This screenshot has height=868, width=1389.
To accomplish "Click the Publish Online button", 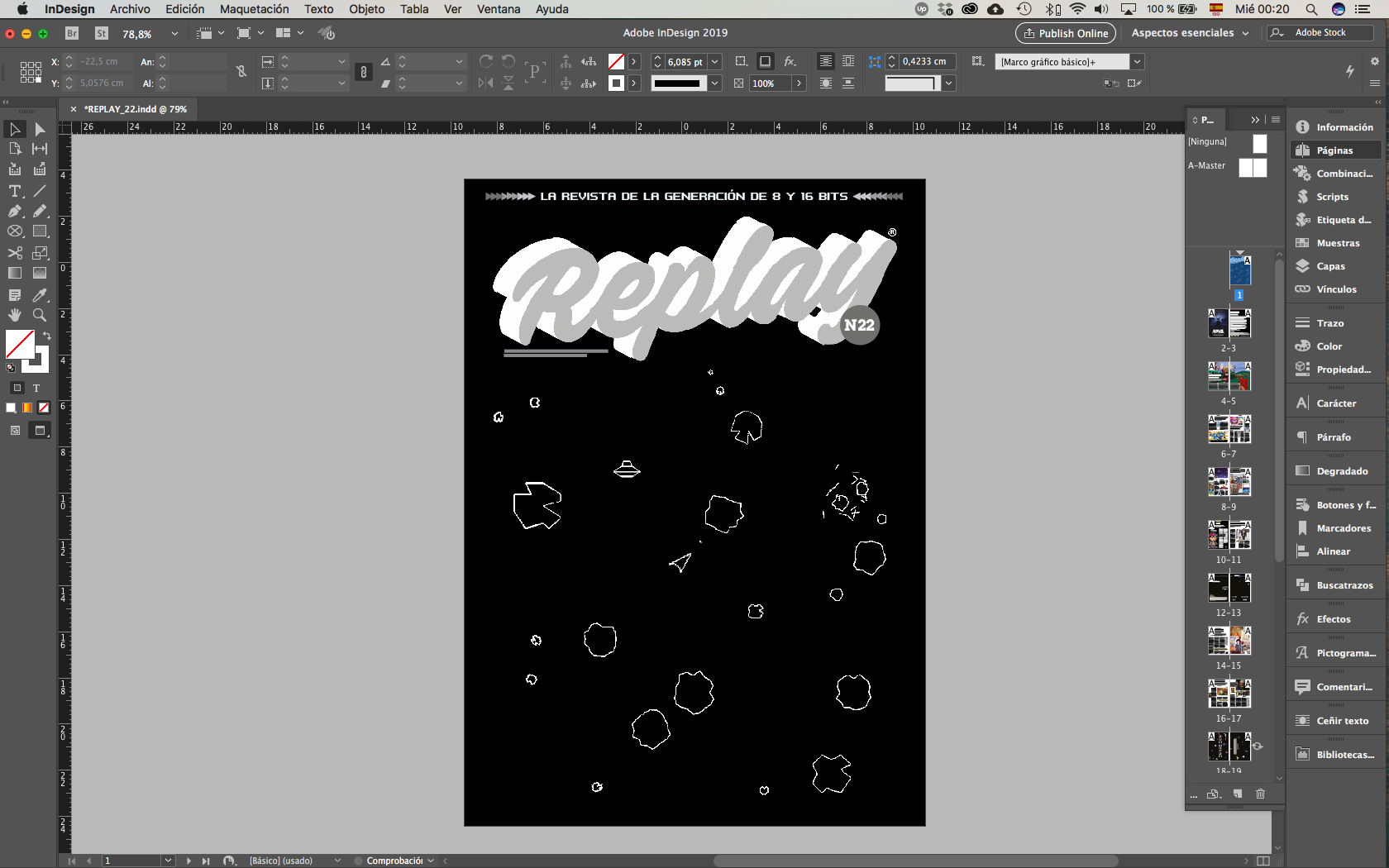I will [1066, 33].
